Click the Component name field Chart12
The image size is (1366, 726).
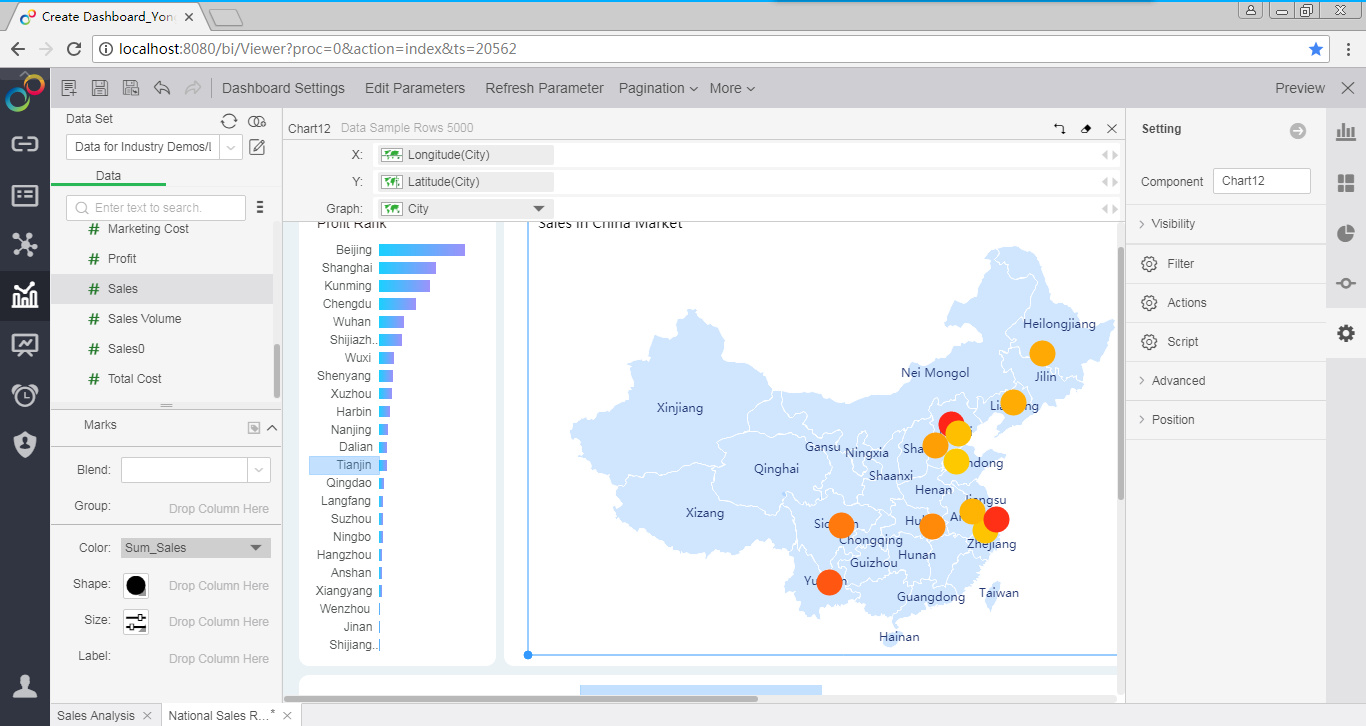click(1262, 181)
